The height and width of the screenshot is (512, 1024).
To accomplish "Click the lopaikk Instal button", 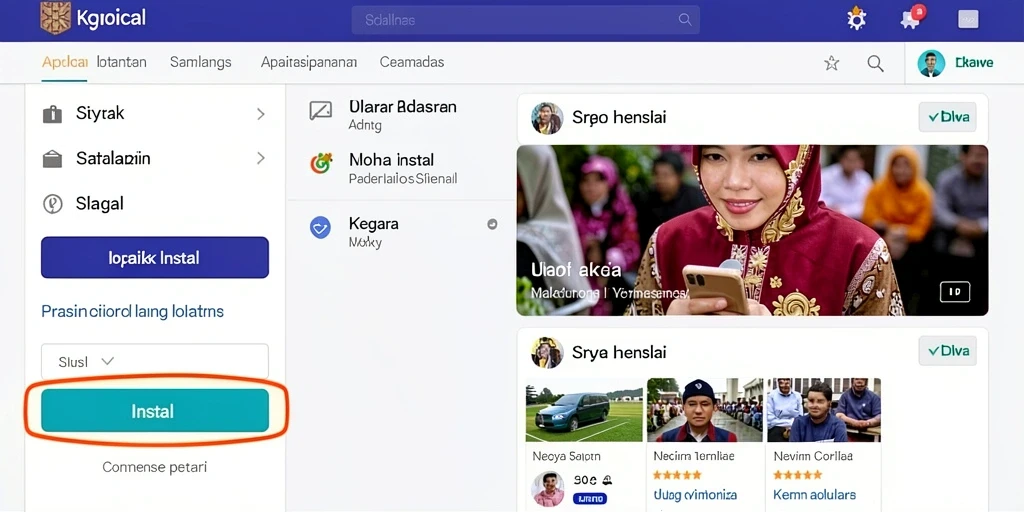I will point(155,258).
